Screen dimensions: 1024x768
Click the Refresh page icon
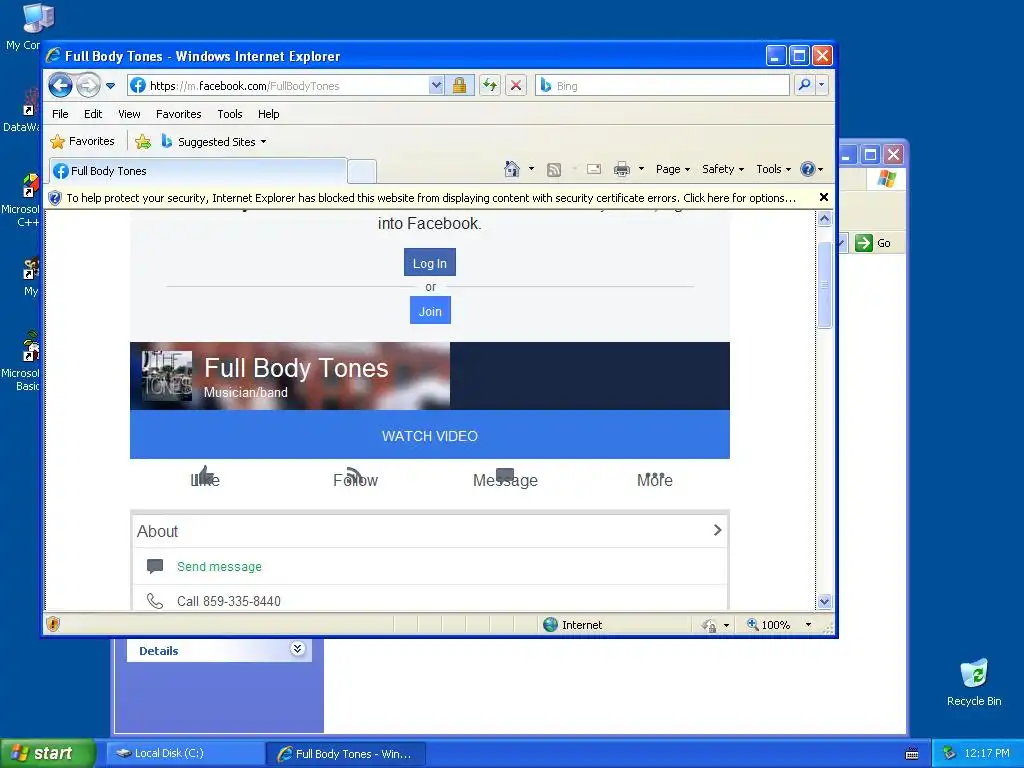(490, 86)
